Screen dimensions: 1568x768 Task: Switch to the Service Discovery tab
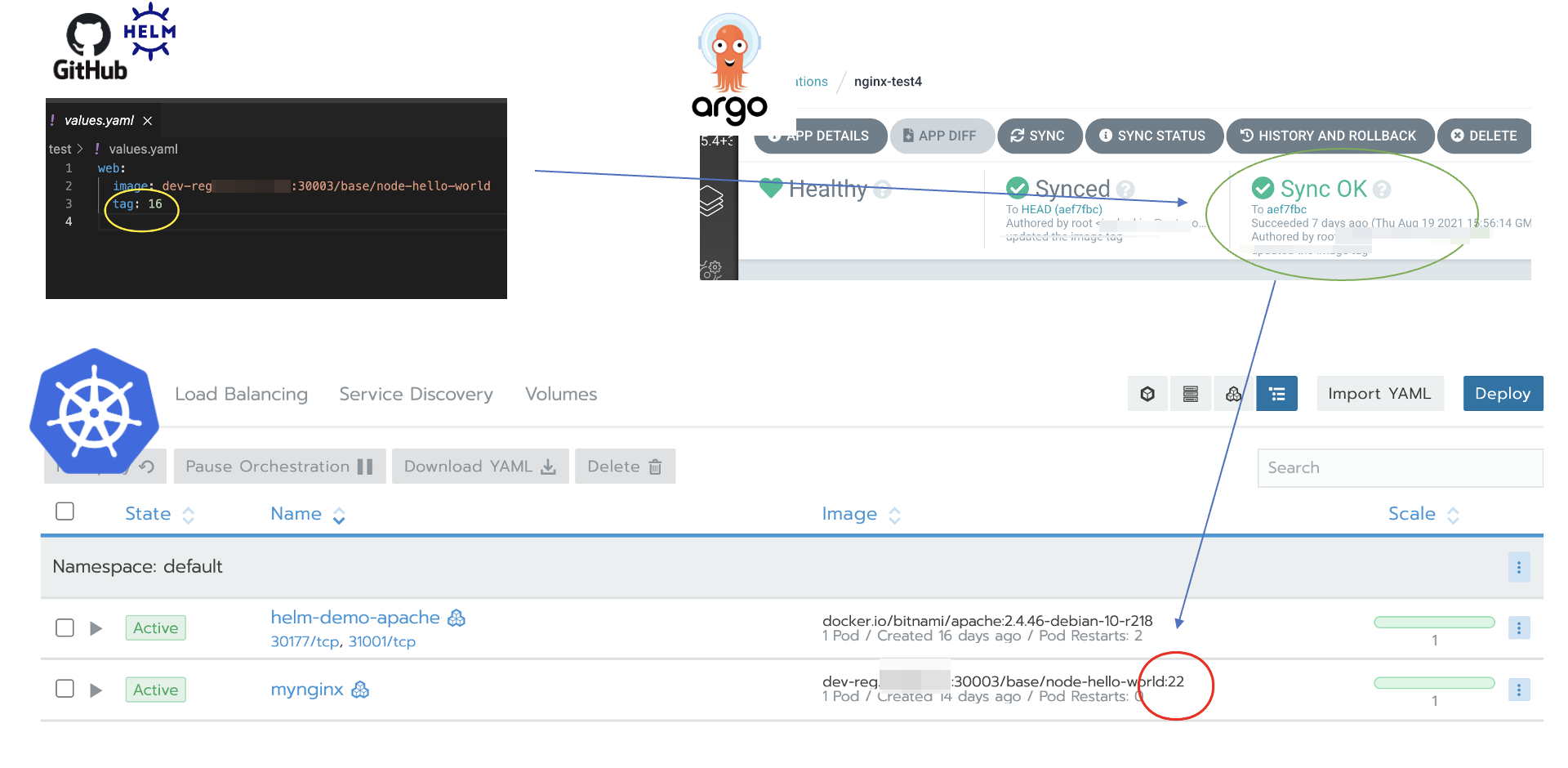416,394
